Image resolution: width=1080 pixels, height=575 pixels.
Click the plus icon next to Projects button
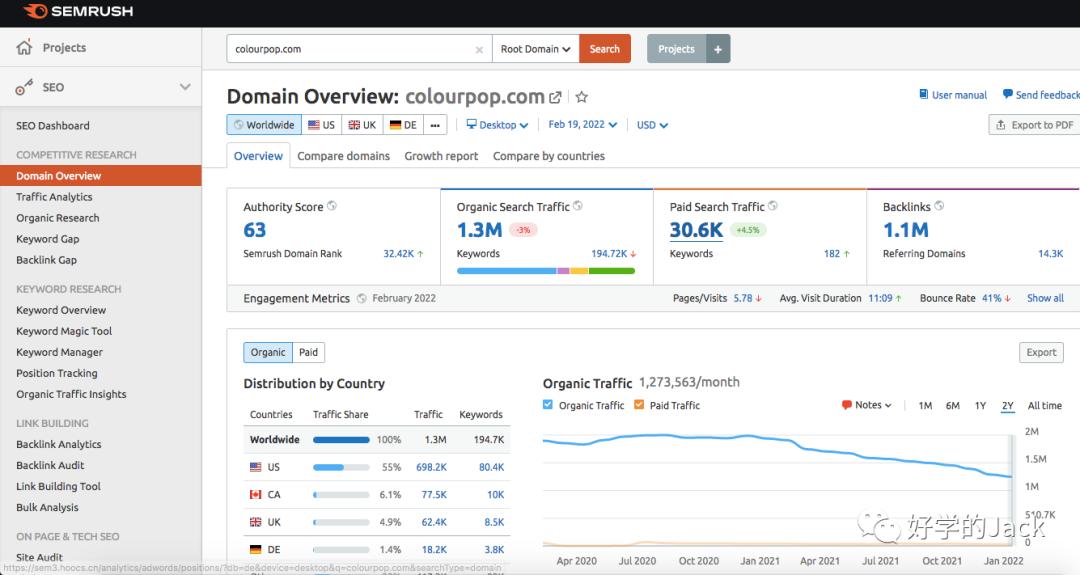tap(718, 49)
